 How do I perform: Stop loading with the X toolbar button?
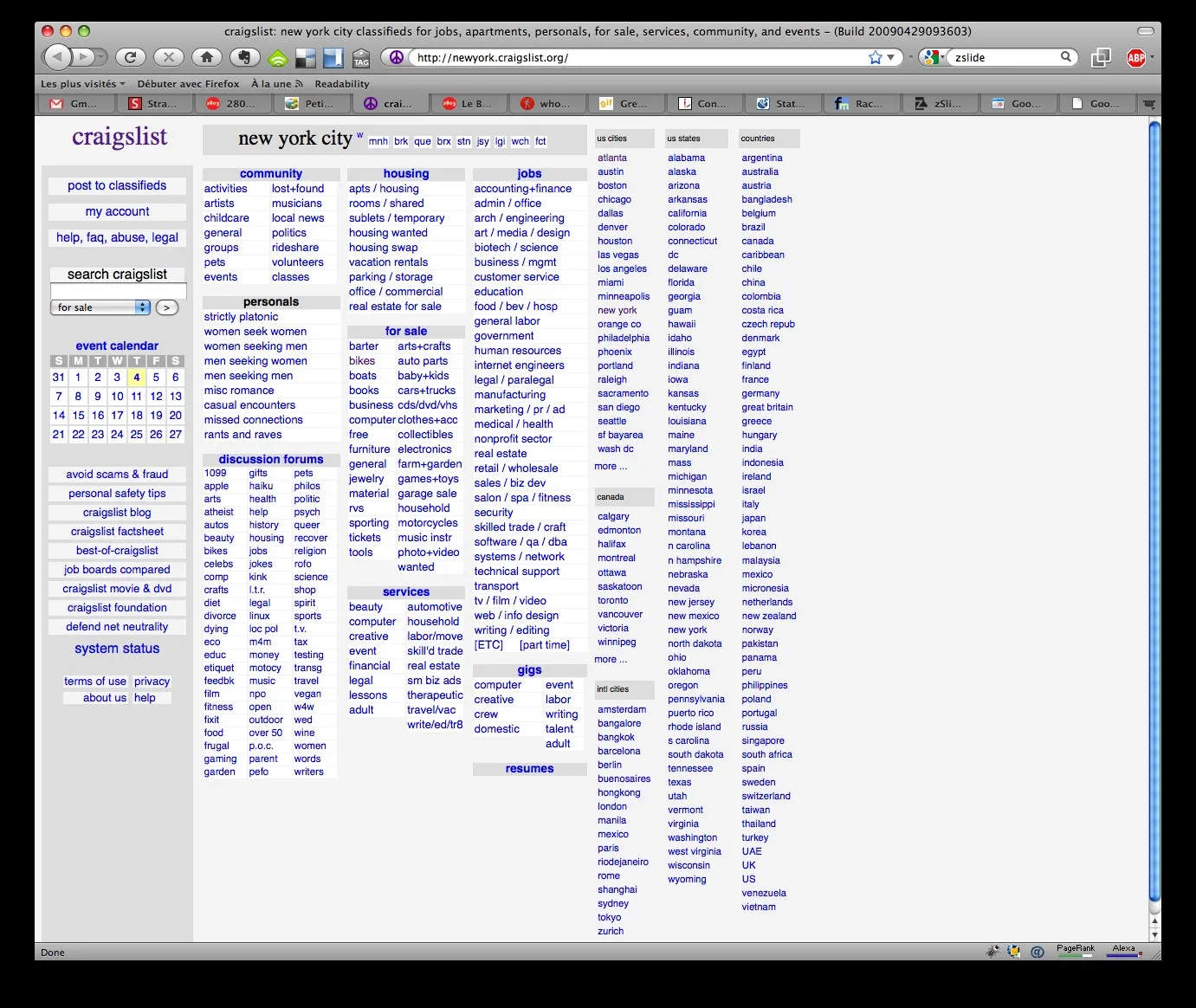[x=168, y=57]
